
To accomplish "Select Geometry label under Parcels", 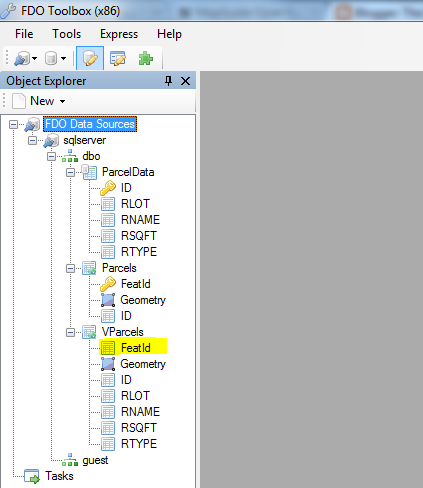I will click(x=143, y=300).
